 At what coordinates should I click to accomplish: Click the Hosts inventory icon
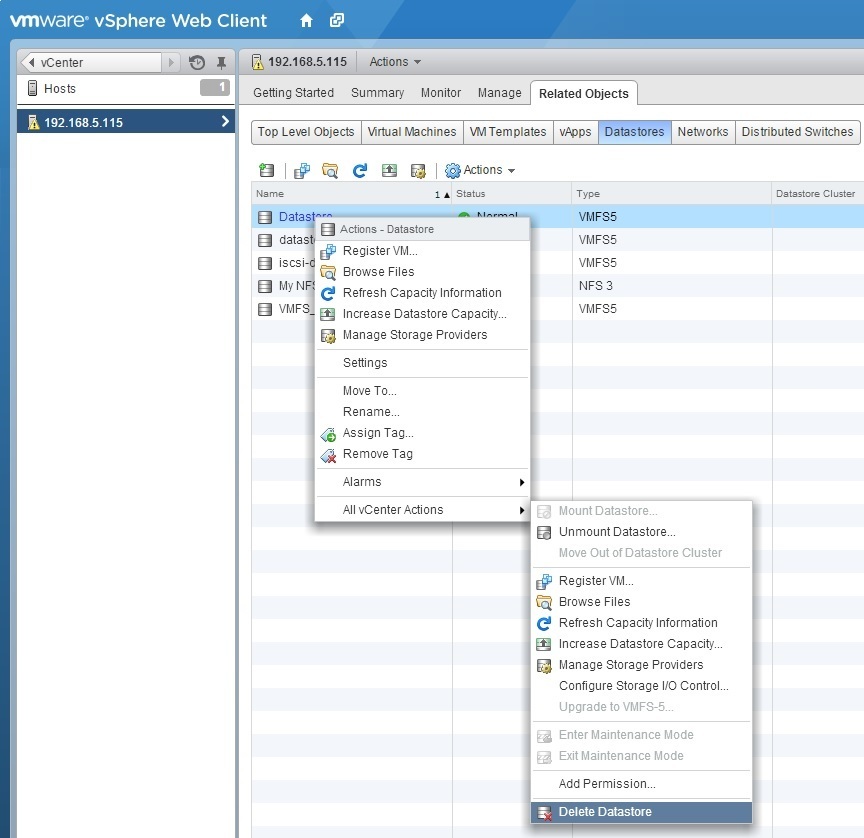tap(33, 88)
